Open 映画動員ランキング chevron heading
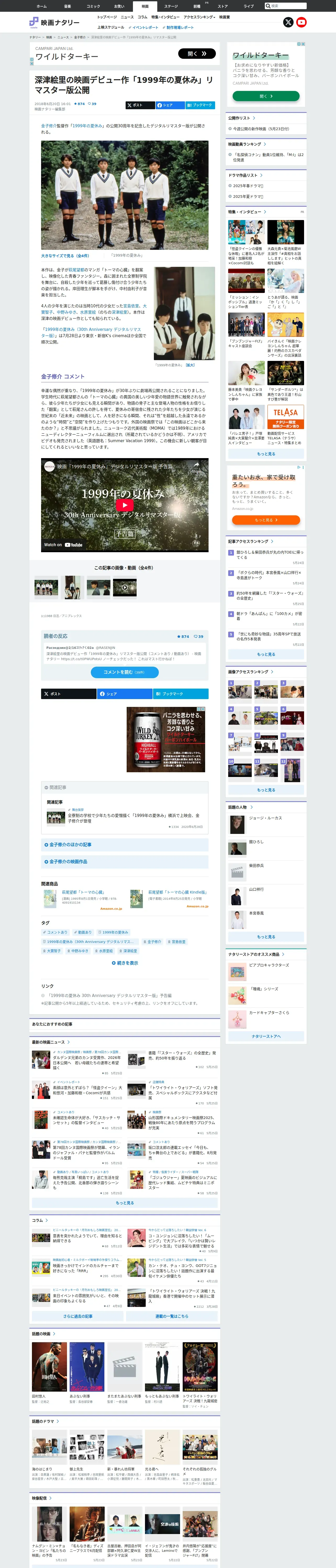The width and height of the screenshot is (336, 1568). coord(247,144)
